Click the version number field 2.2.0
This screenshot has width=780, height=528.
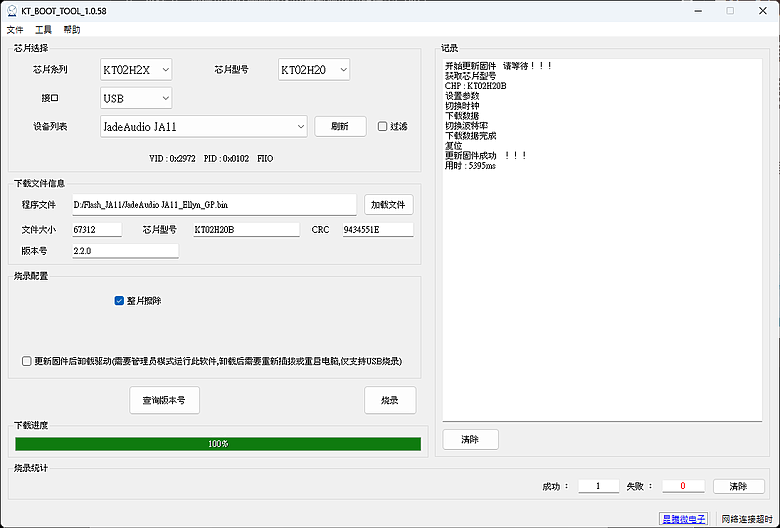125,251
